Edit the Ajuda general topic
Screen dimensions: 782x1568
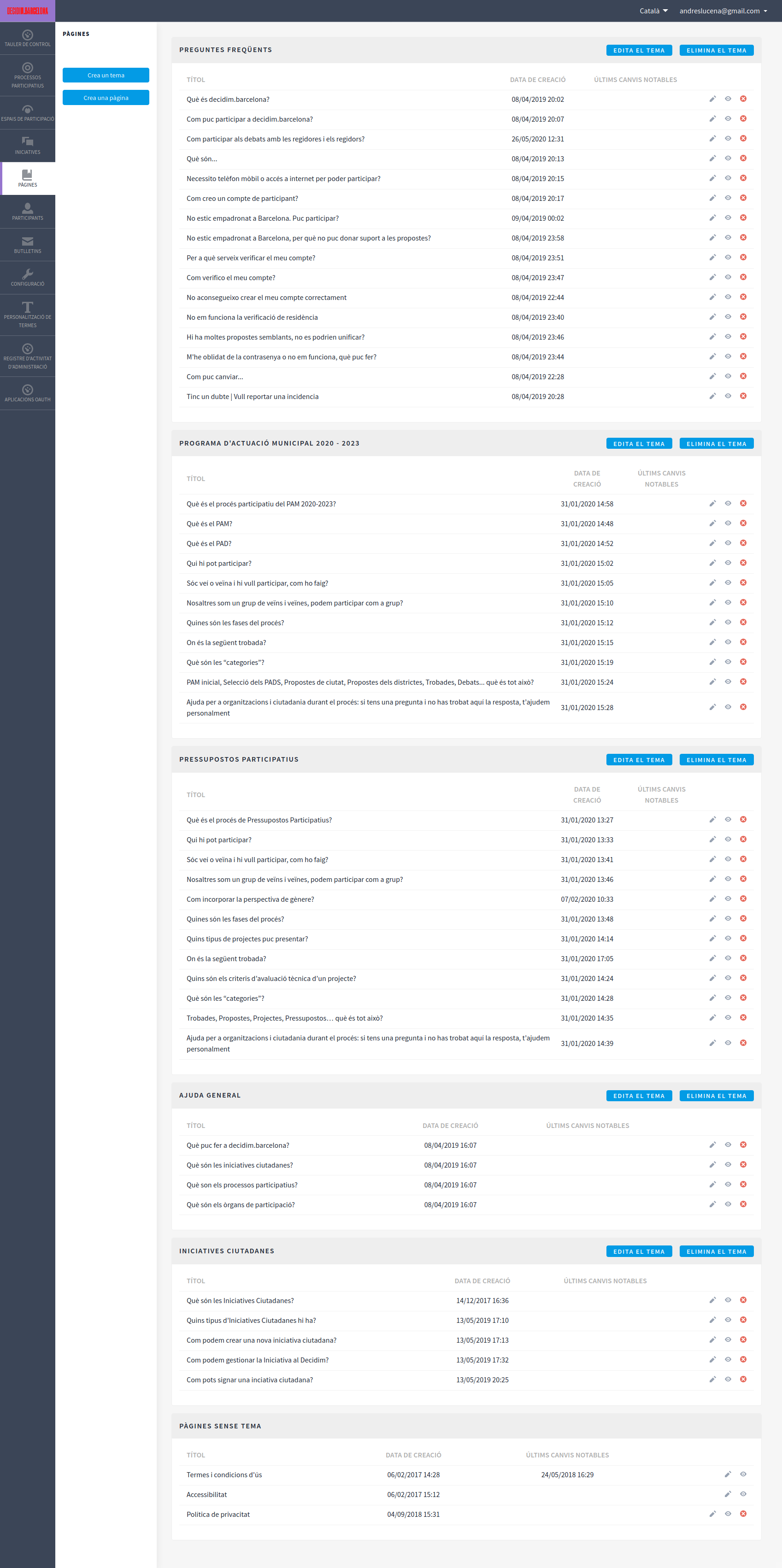coord(639,1096)
